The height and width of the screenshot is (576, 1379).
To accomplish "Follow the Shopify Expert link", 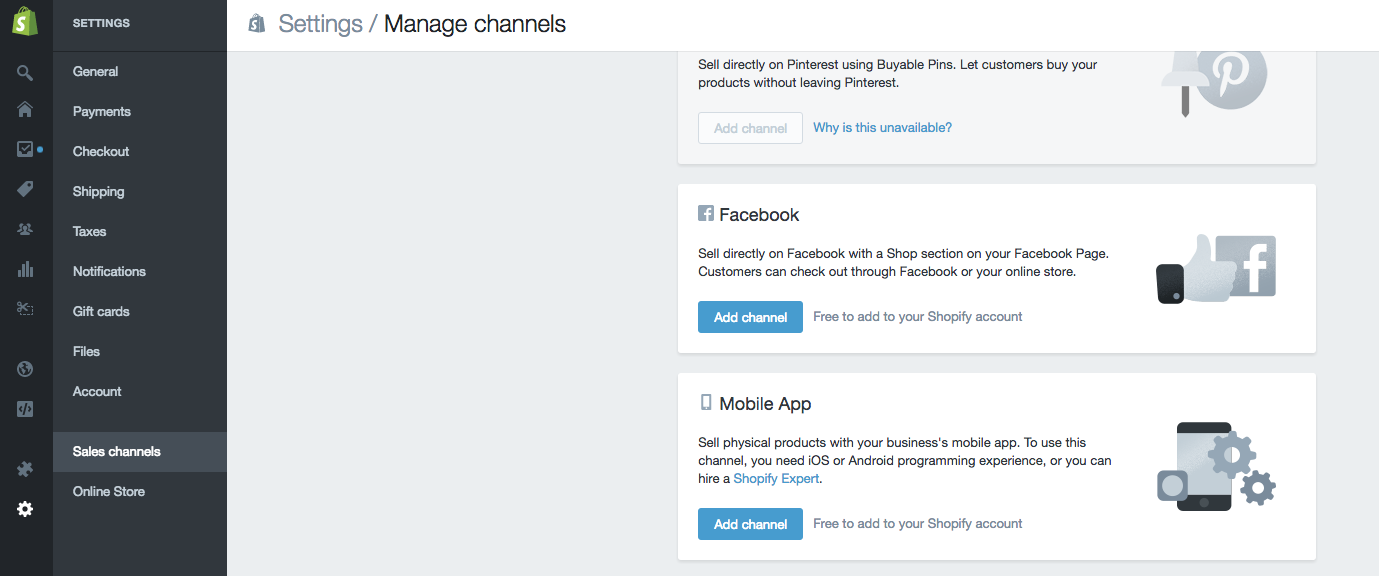I will tap(777, 479).
